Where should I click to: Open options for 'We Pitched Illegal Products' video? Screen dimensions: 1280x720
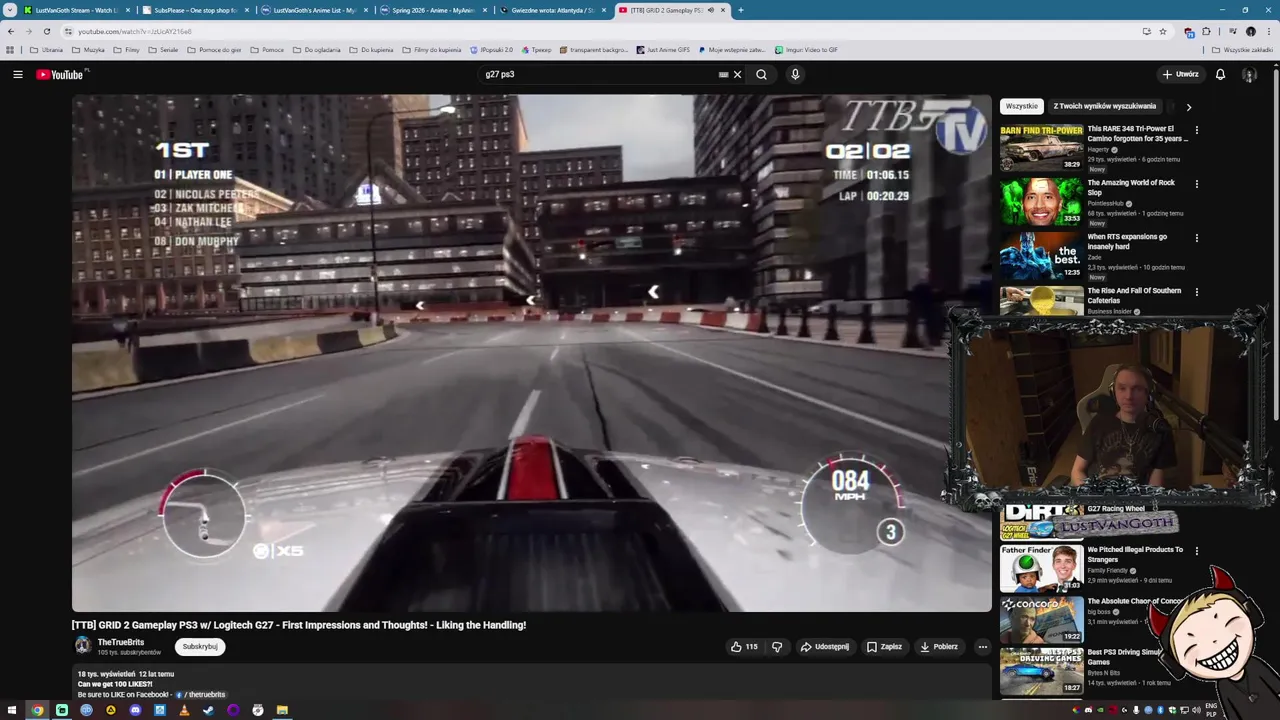(x=1196, y=551)
